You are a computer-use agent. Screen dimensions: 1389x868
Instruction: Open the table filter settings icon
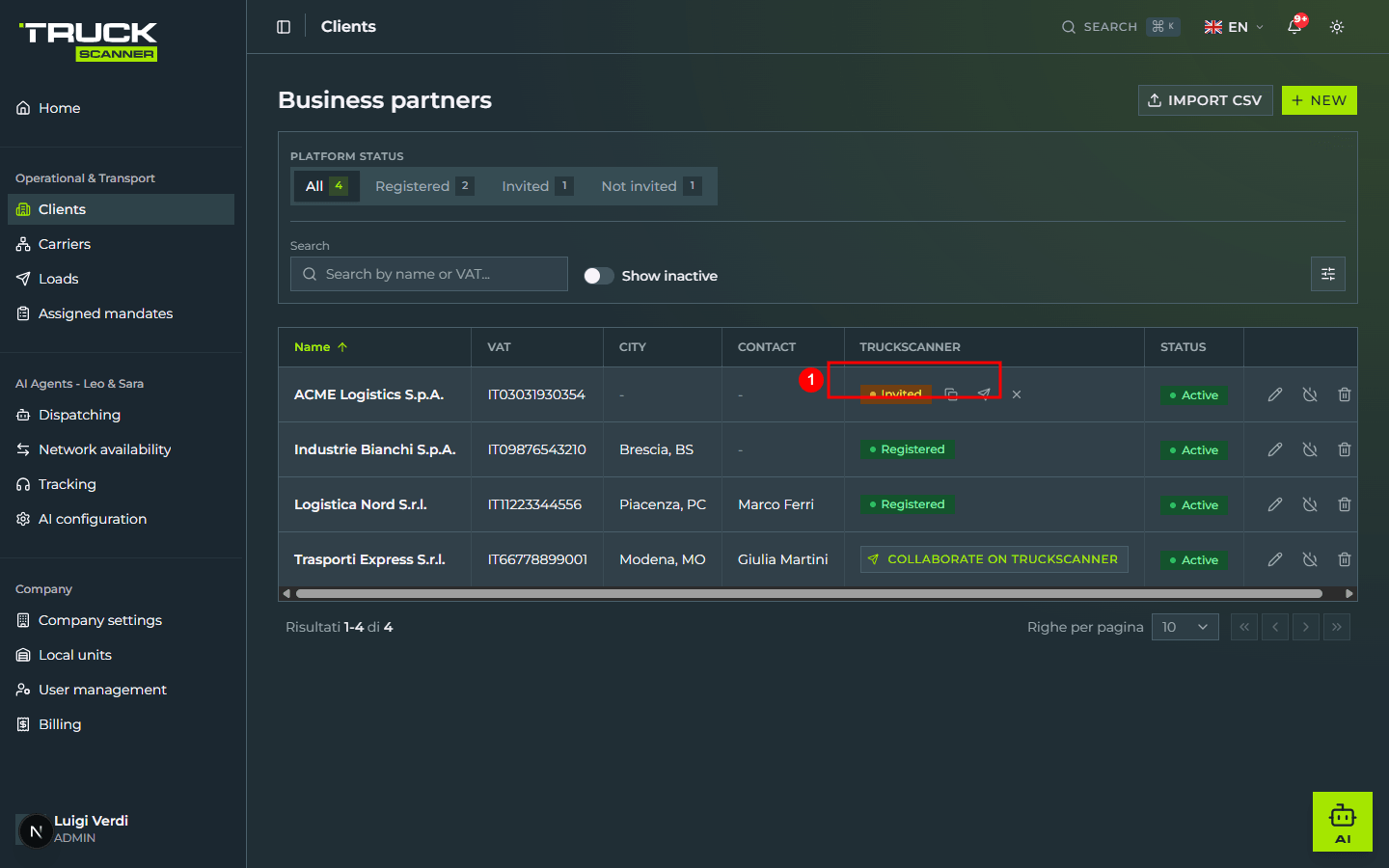click(1328, 274)
